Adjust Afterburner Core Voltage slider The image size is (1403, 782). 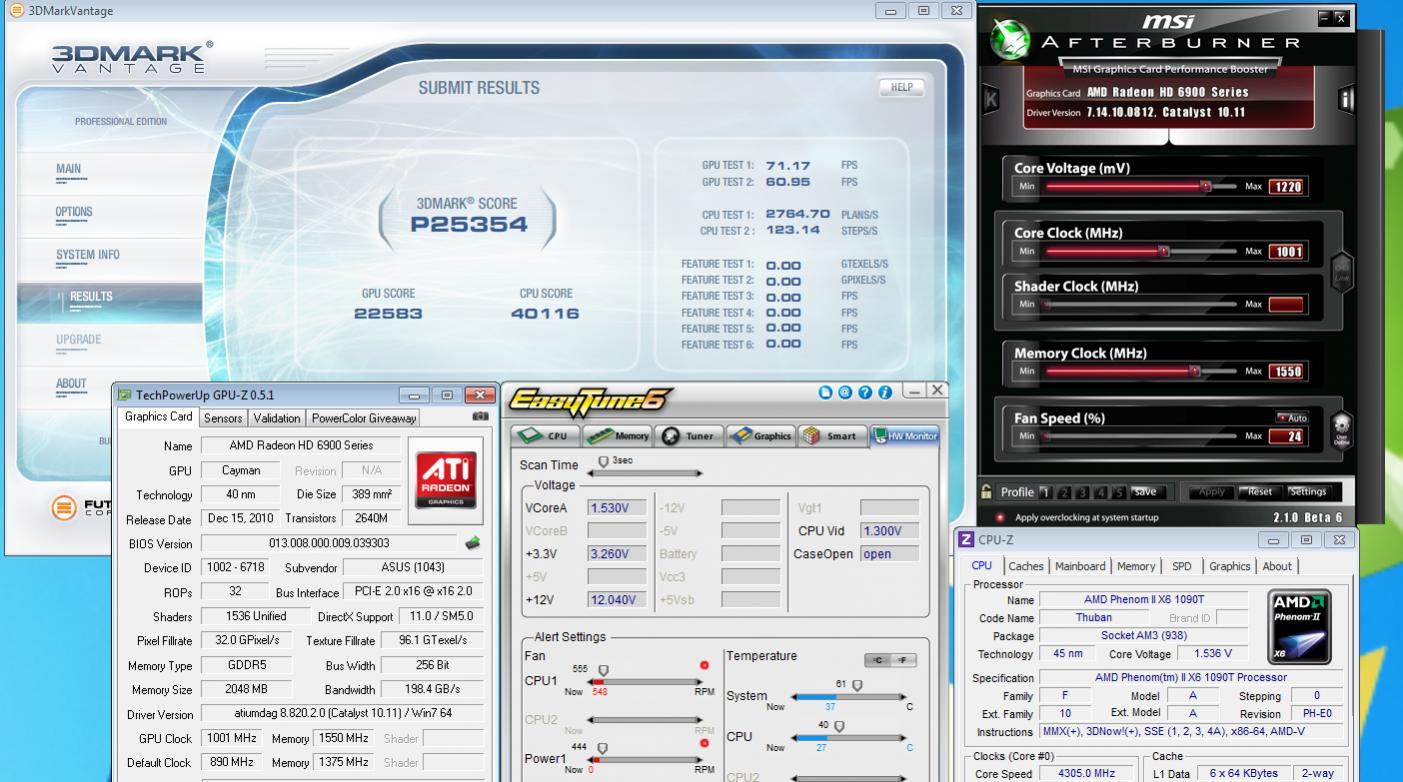click(1205, 187)
